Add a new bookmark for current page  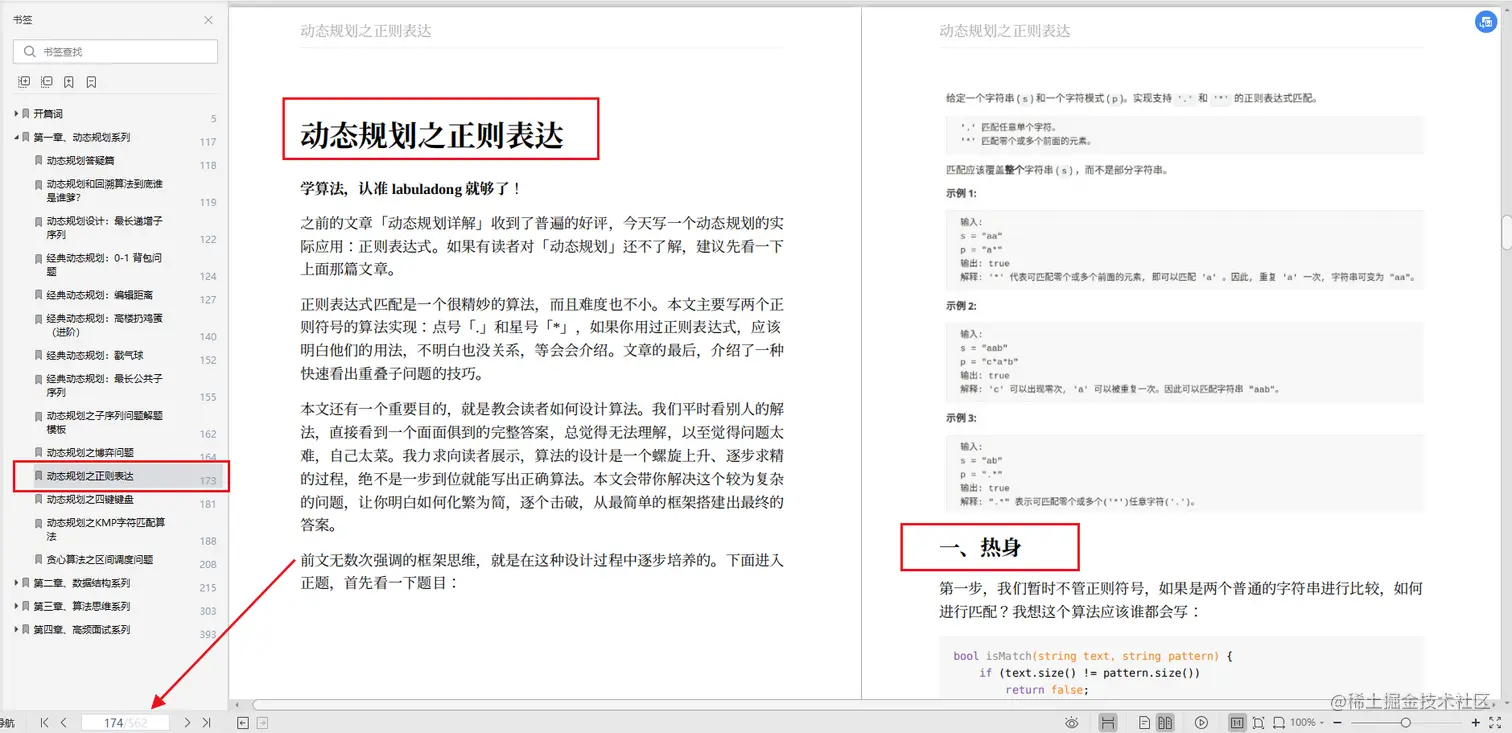tap(68, 82)
